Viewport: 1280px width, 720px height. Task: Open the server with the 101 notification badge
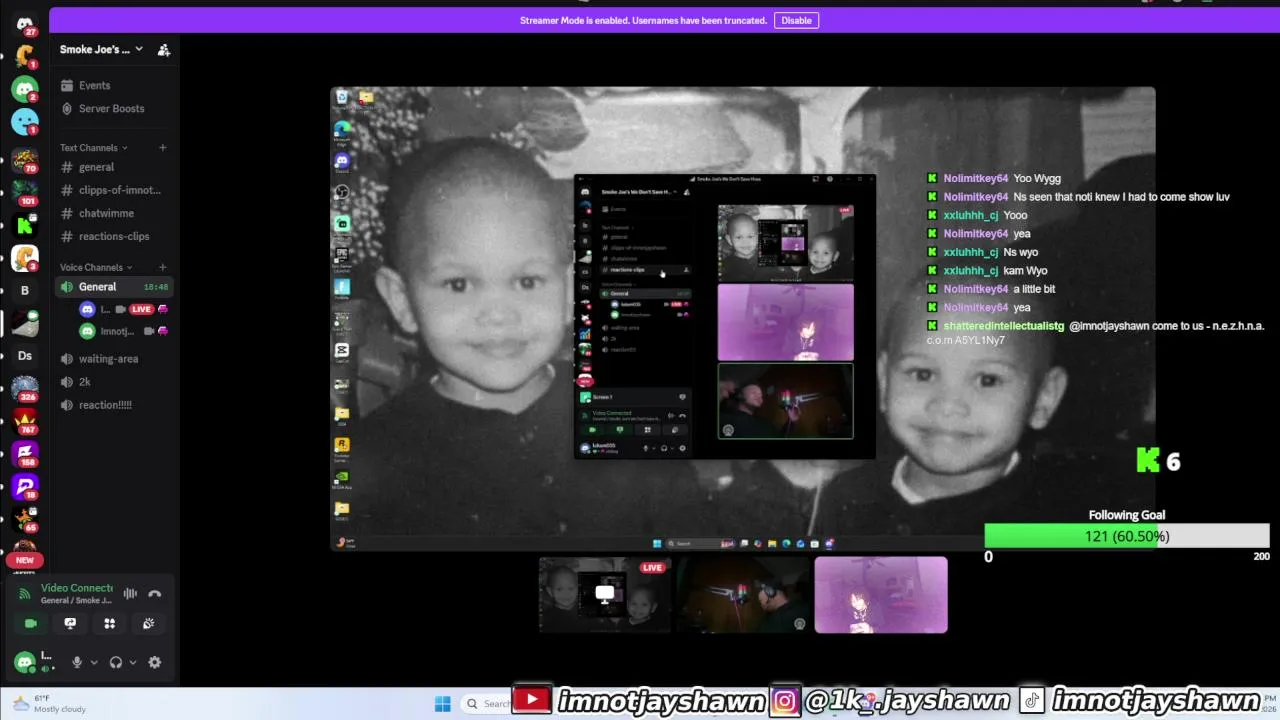(25, 192)
